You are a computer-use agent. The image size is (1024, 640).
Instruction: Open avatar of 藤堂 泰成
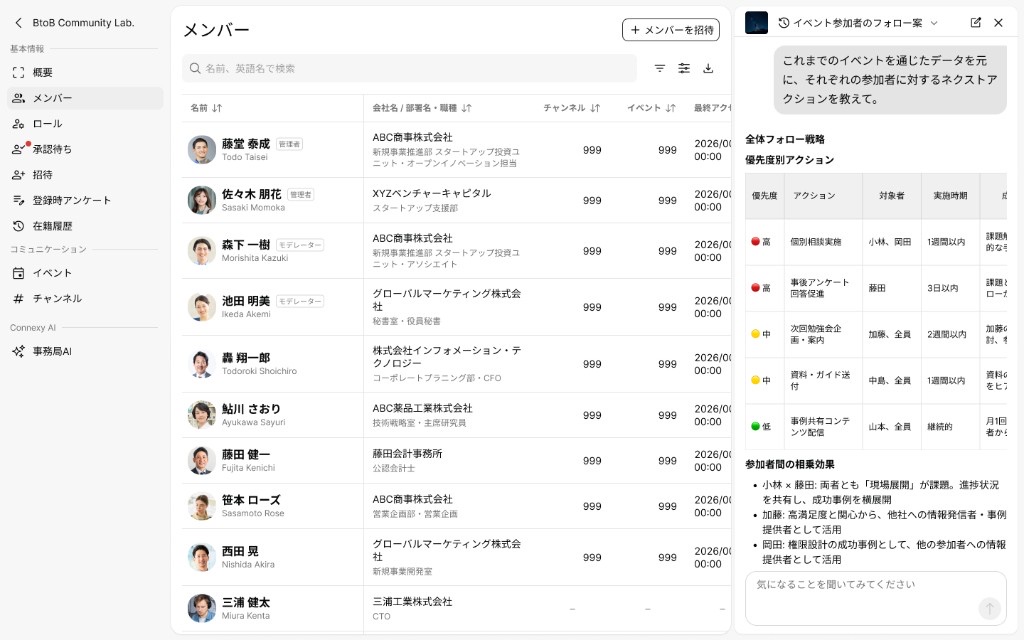click(202, 150)
